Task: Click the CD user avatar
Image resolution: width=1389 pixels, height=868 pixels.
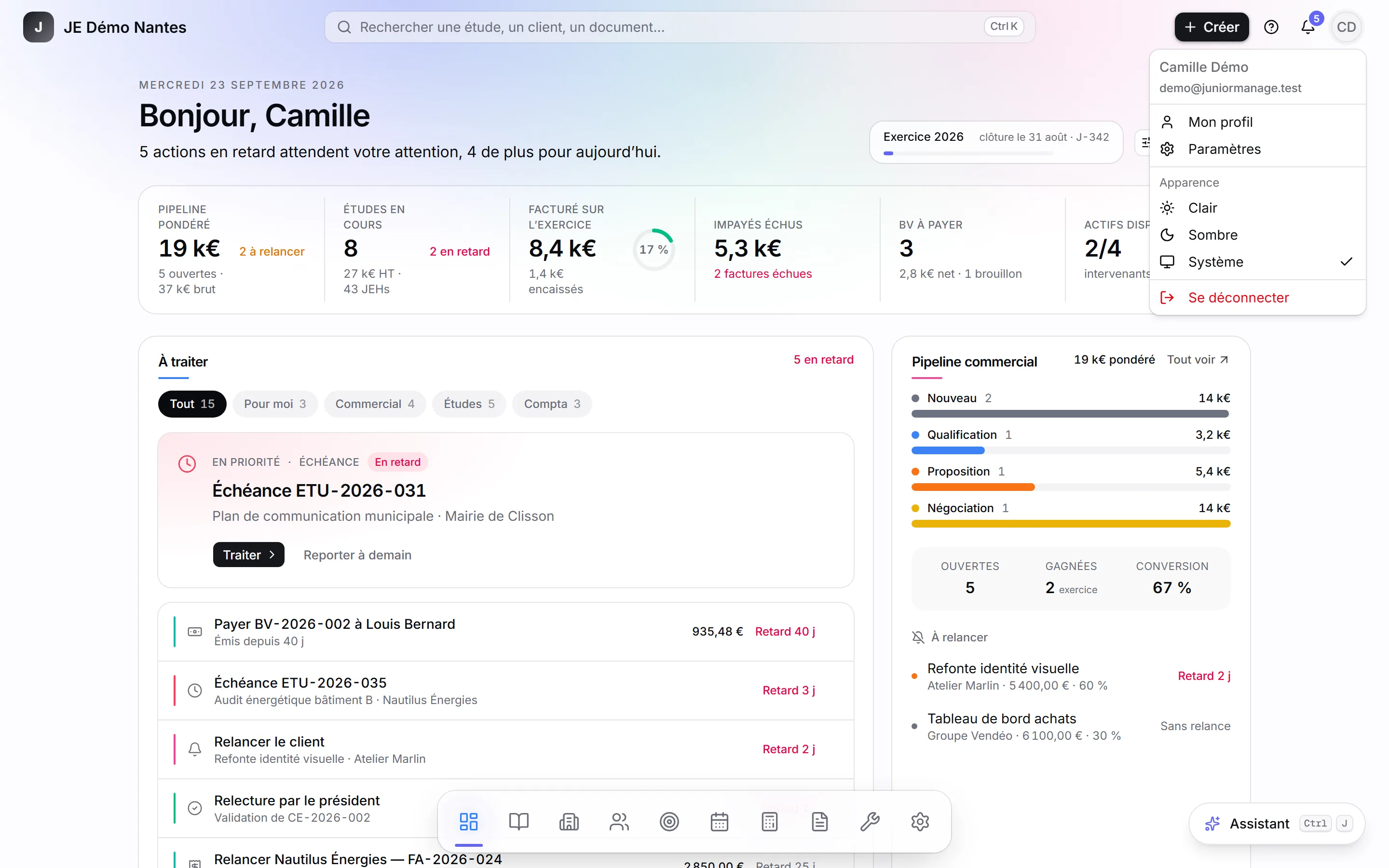Action: (x=1346, y=27)
